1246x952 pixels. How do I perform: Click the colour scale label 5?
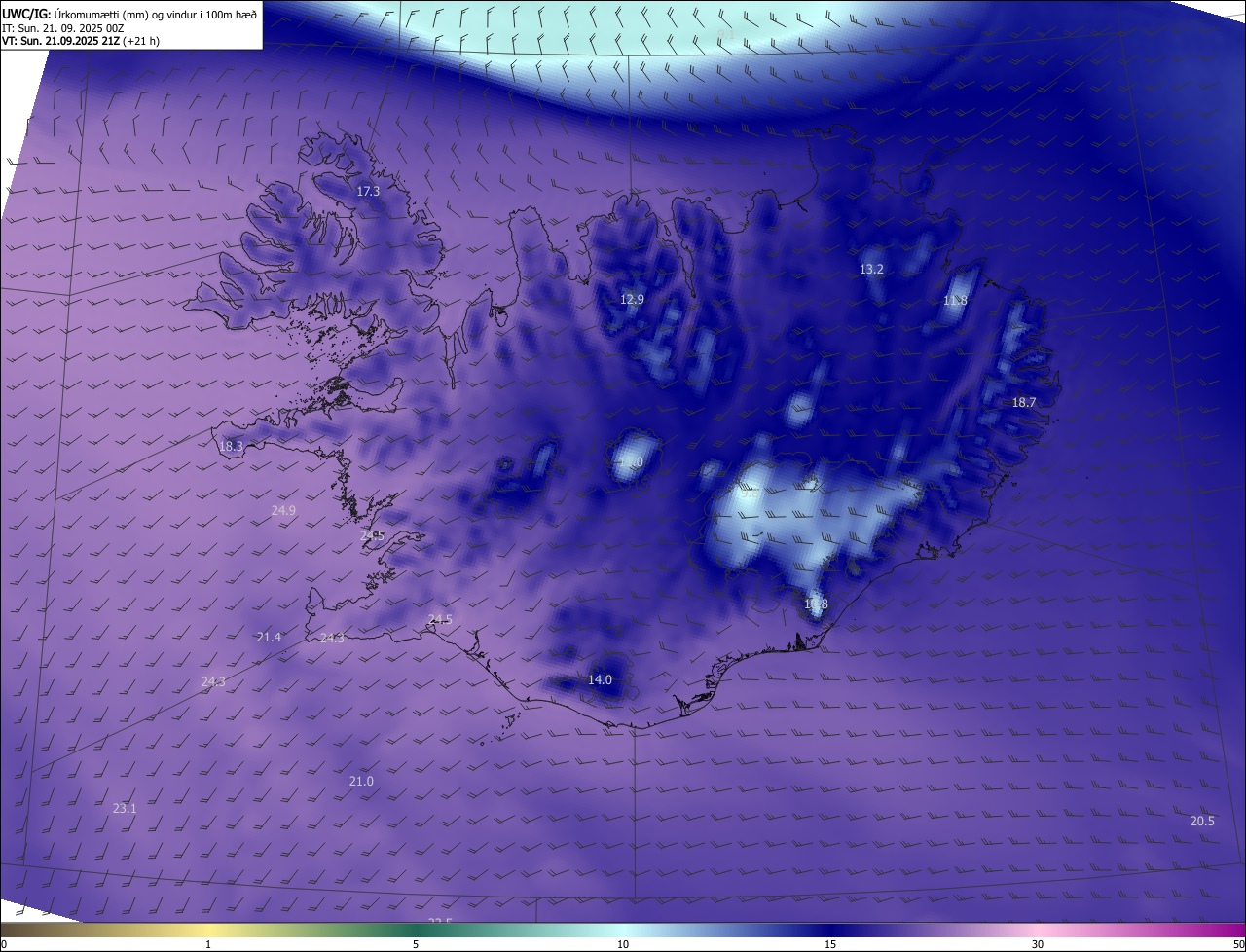pos(416,944)
